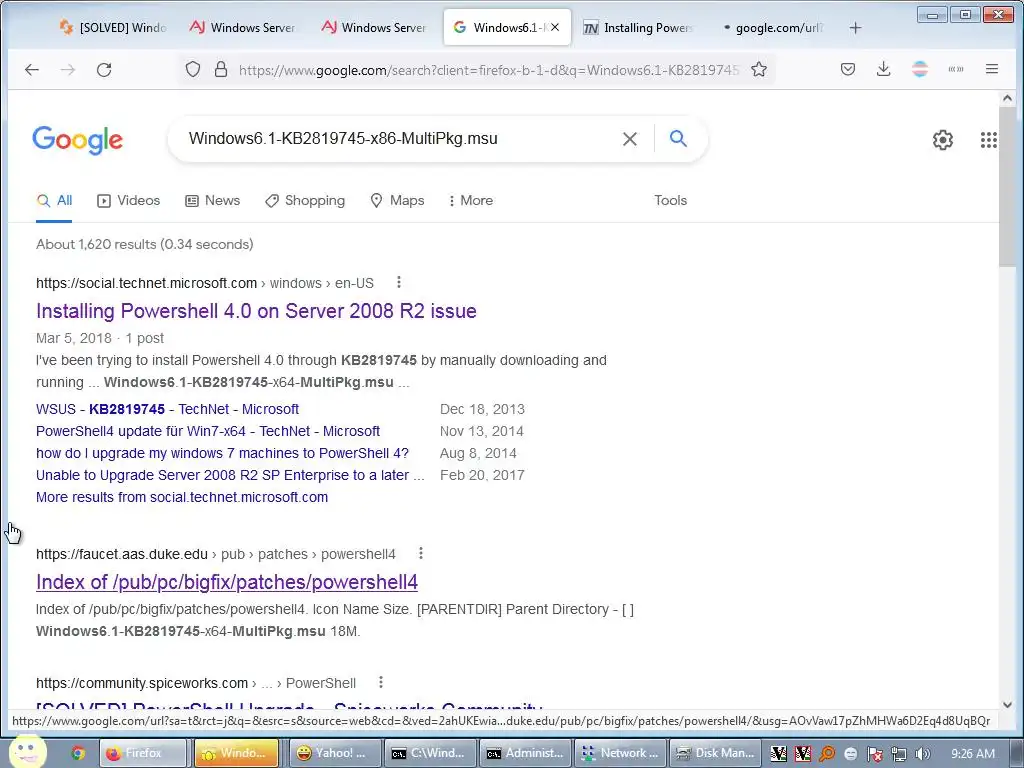Show site security padlock info
The width and height of the screenshot is (1024, 768).
click(x=221, y=69)
